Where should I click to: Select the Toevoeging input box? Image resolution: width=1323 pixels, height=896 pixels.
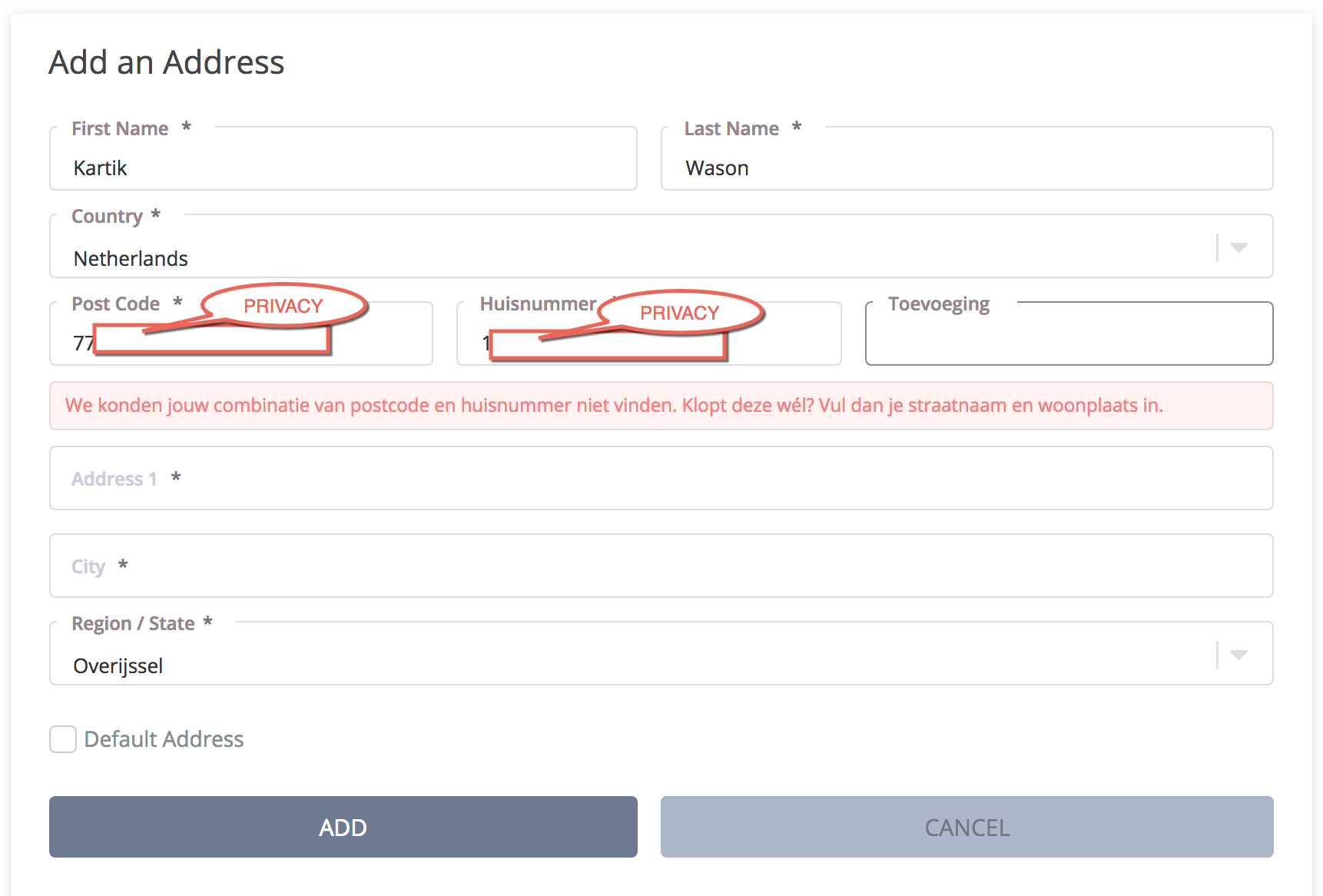1069,334
